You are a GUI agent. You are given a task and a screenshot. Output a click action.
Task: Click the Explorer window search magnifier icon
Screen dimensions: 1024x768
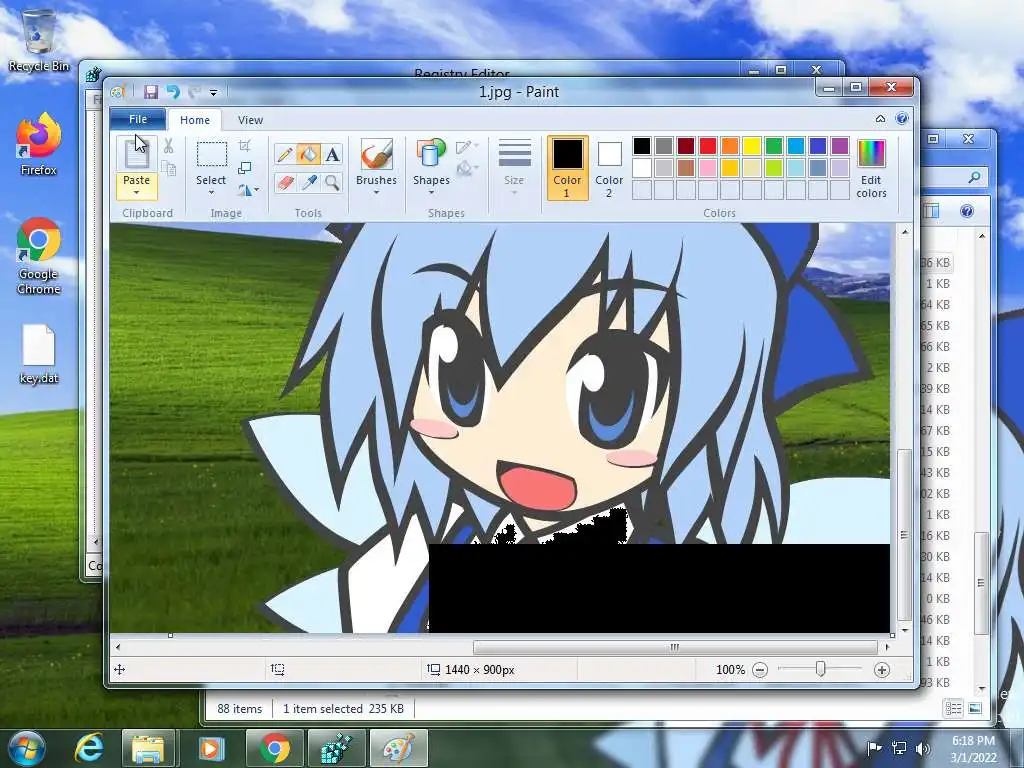pos(974,177)
